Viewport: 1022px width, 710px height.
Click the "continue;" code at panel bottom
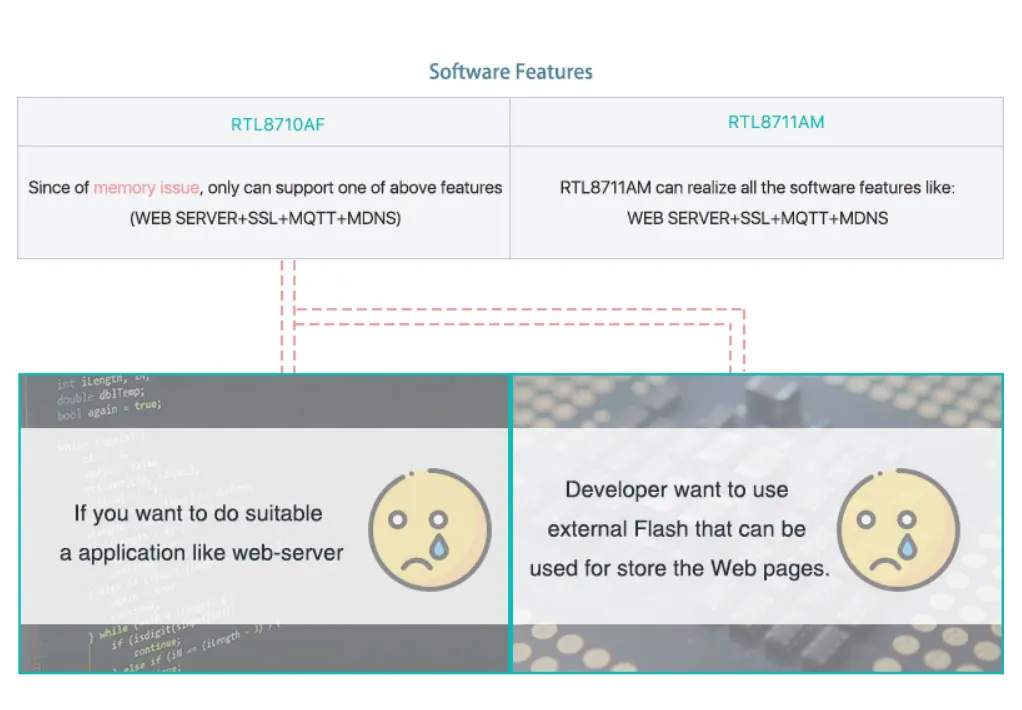click(157, 646)
